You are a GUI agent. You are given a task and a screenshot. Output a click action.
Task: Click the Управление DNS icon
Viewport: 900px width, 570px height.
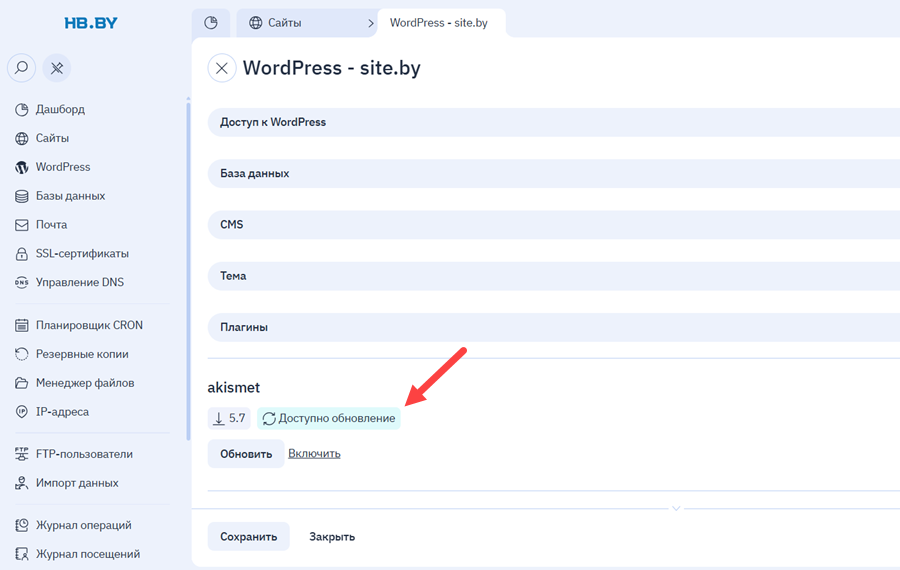point(22,282)
